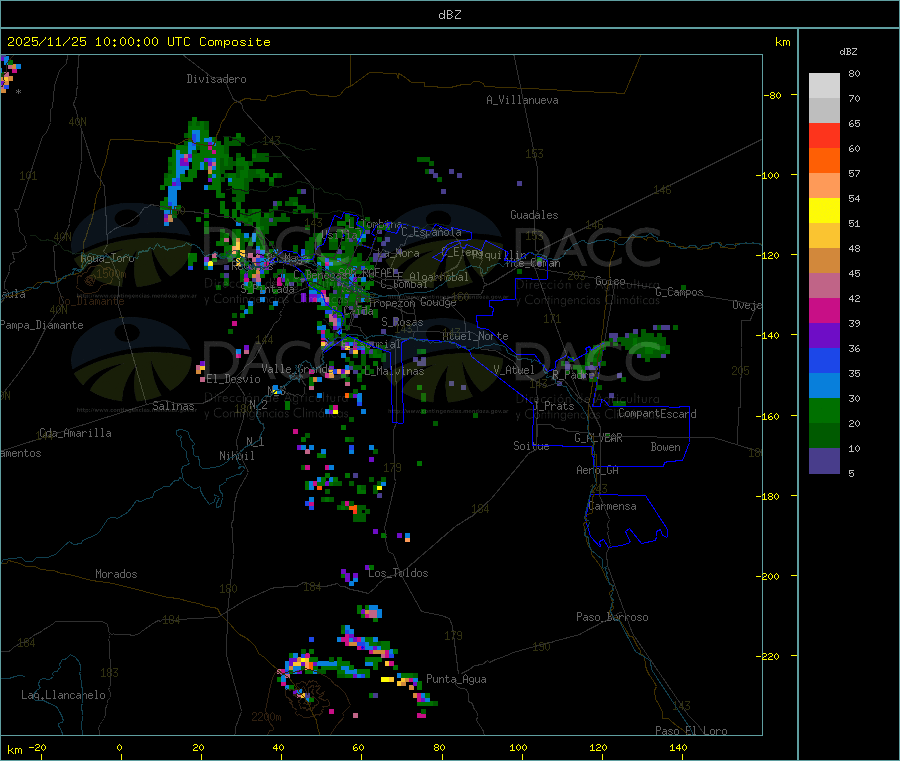
Task: Click the "2200m" elevation label
Action: coord(266,717)
